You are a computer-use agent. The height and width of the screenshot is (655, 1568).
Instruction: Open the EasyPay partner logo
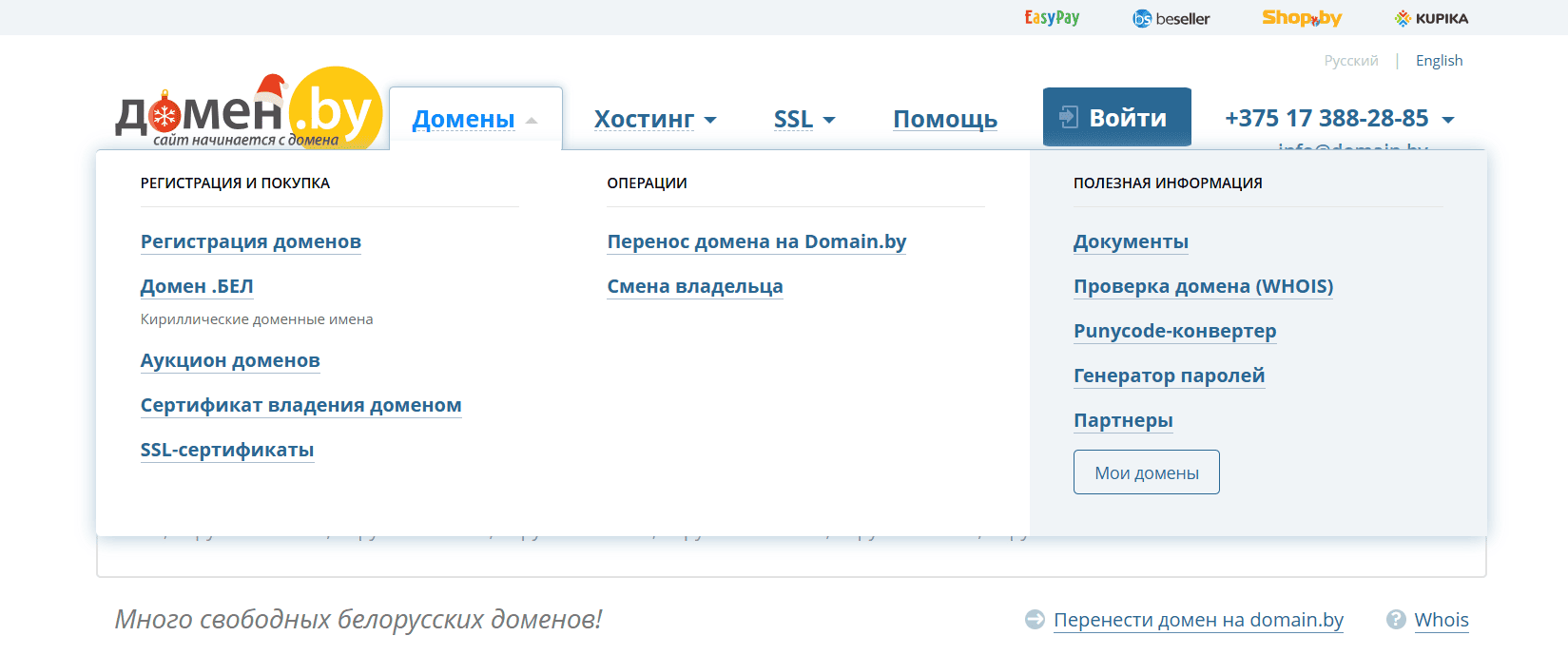[x=1051, y=18]
